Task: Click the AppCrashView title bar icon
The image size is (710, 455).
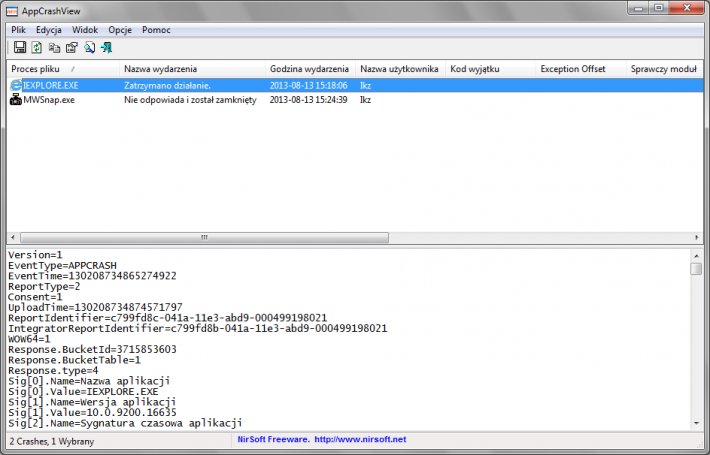Action: point(12,11)
